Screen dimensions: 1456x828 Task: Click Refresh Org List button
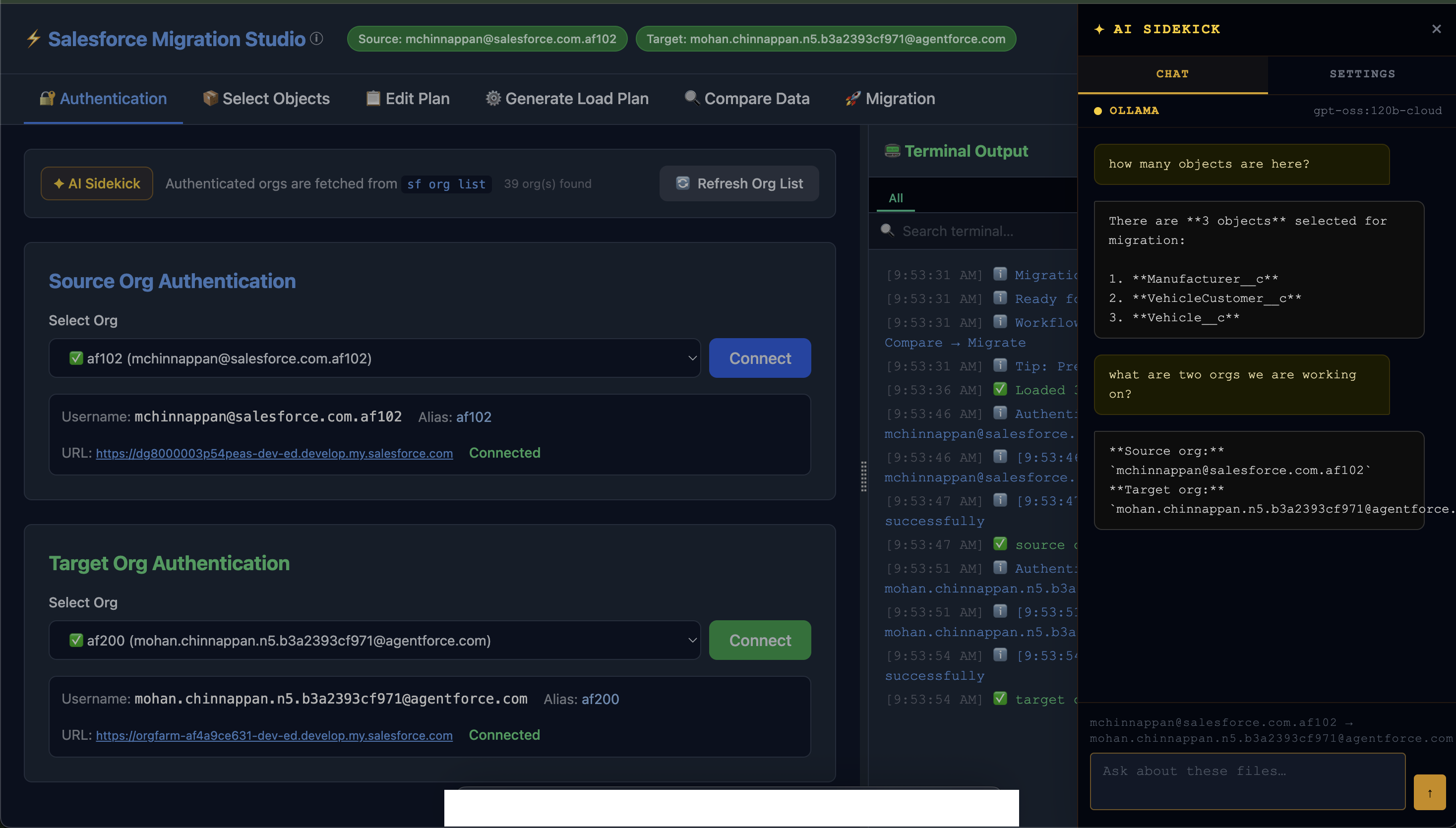point(739,183)
